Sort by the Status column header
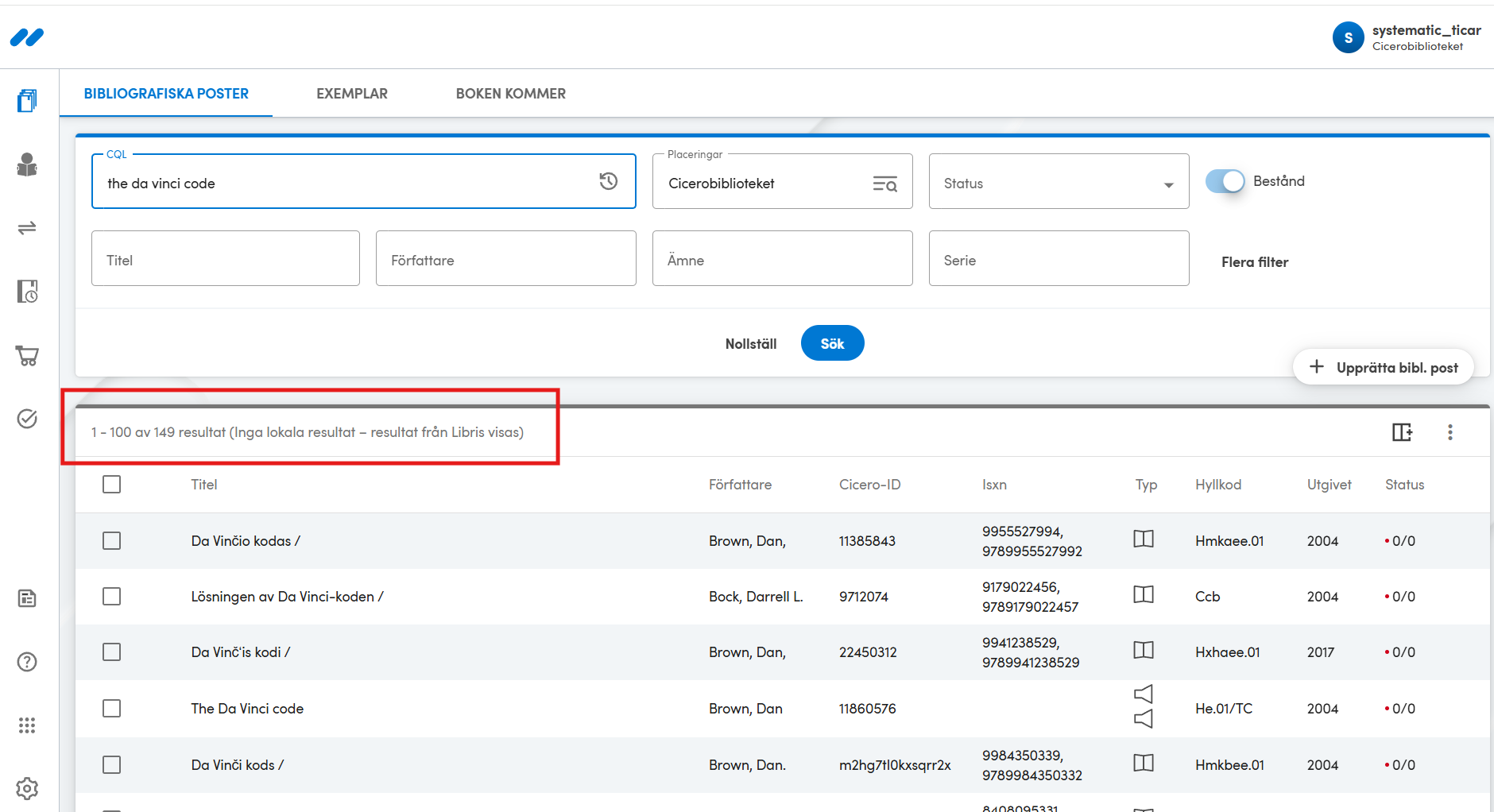1494x812 pixels. point(1405,485)
